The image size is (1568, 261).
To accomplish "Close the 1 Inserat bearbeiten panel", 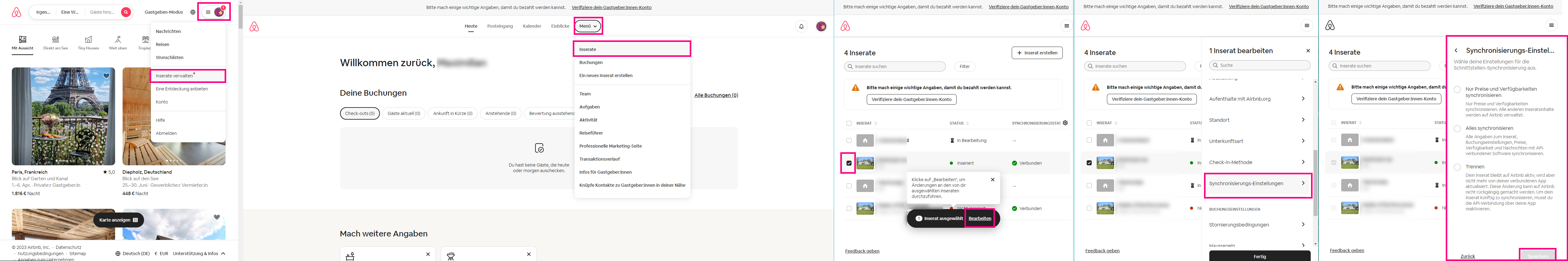I will pyautogui.click(x=1308, y=51).
